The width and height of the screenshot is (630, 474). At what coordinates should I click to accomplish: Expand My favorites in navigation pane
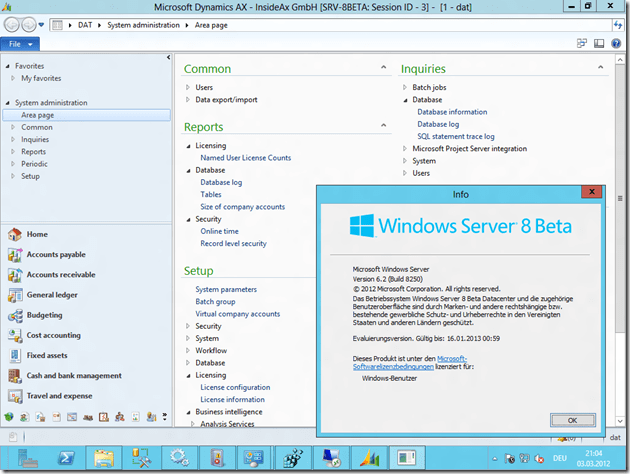[x=13, y=78]
